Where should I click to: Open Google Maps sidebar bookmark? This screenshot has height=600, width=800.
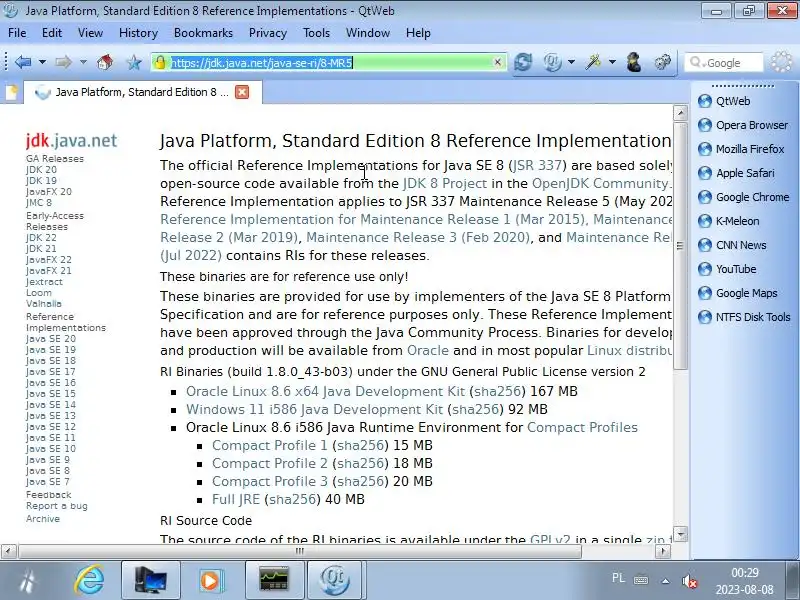[738, 293]
